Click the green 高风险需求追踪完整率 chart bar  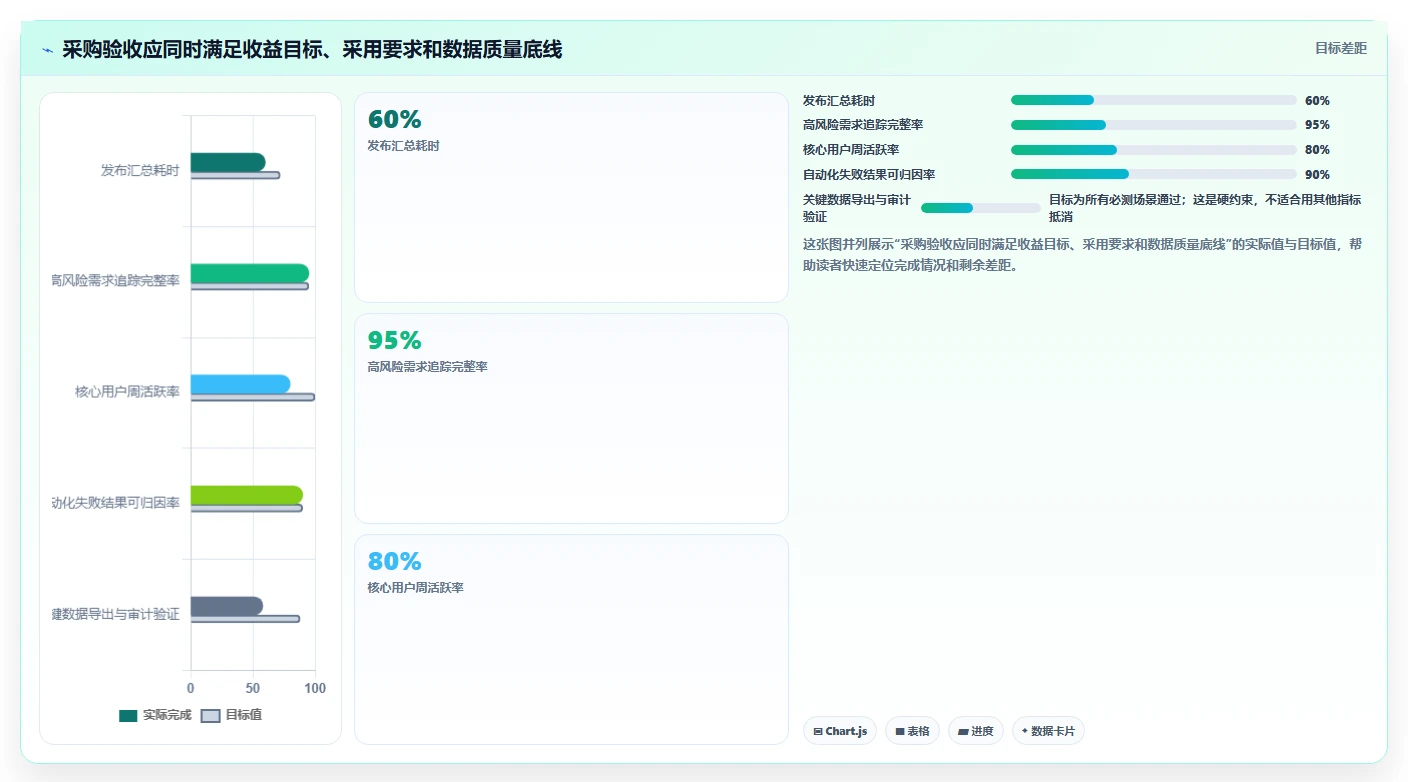click(x=250, y=273)
